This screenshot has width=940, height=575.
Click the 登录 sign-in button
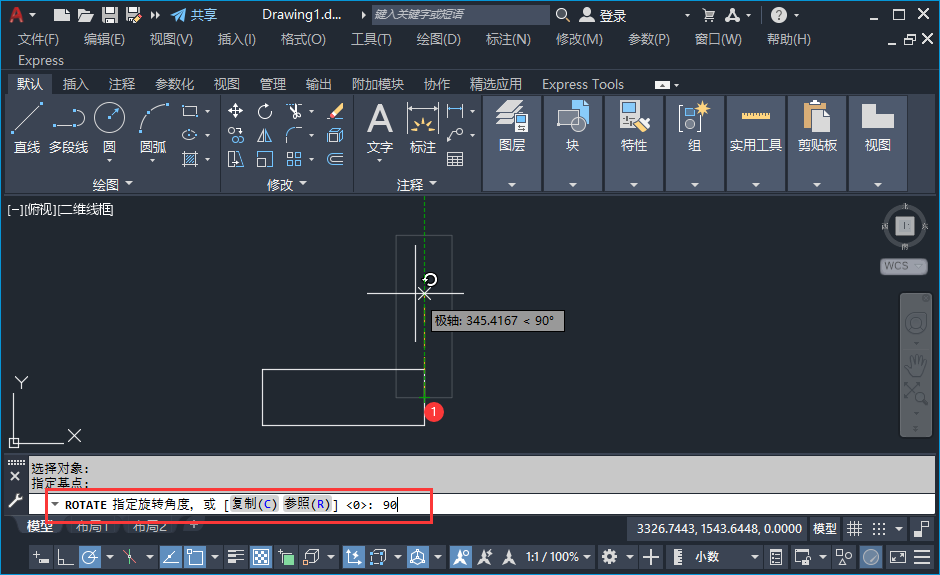(604, 15)
